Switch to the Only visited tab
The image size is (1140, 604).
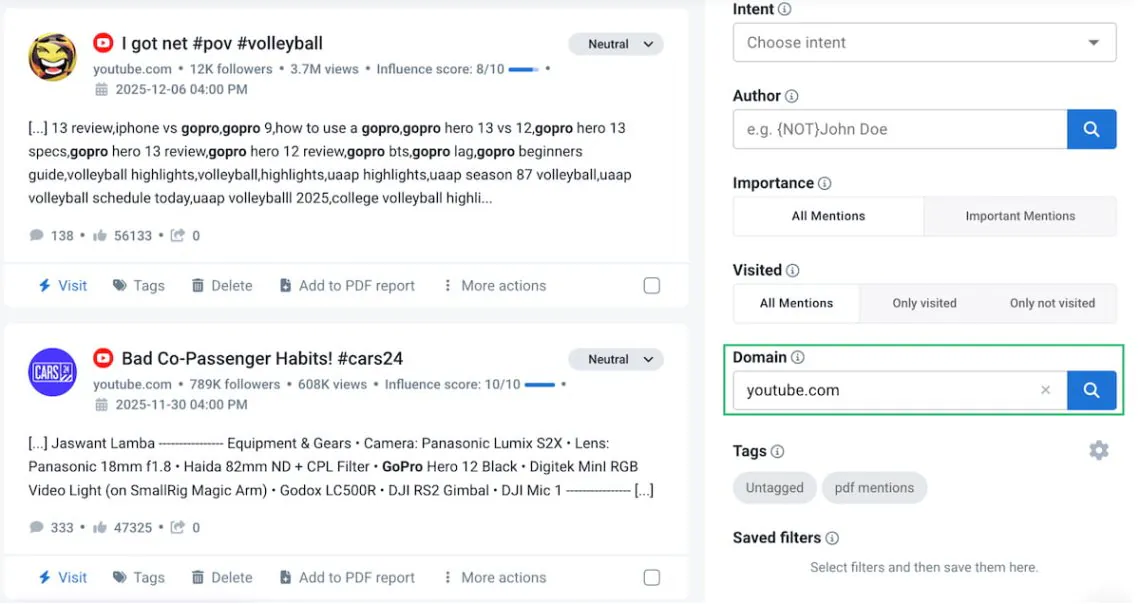coord(923,303)
